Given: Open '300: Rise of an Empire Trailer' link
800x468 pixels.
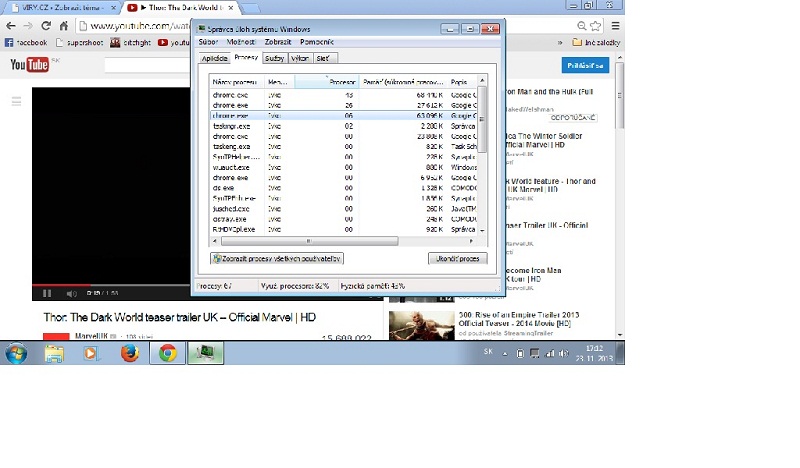Looking at the screenshot, I should click(519, 319).
